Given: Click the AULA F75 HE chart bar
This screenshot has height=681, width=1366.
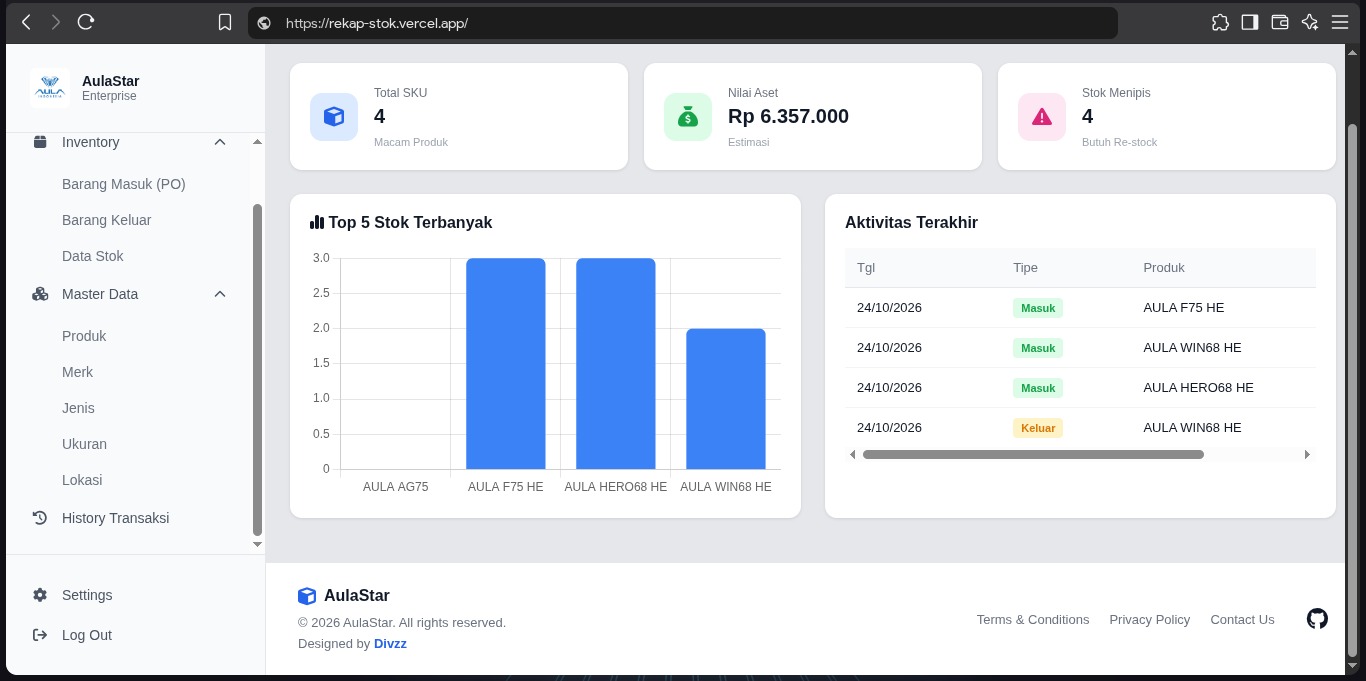Looking at the screenshot, I should point(506,364).
